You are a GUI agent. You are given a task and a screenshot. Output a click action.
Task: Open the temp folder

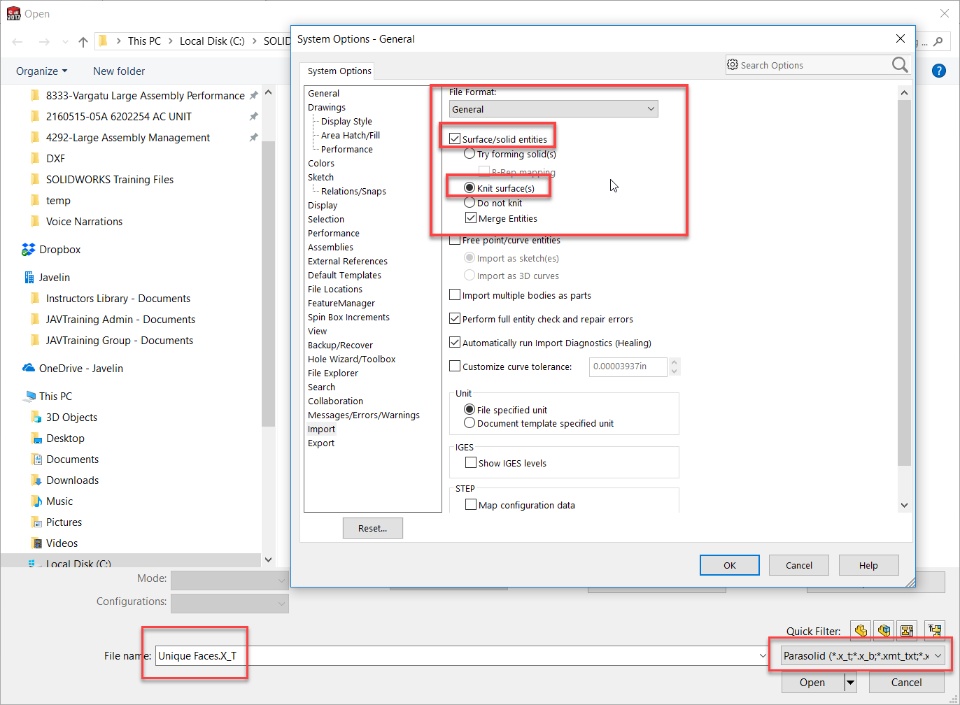[x=51, y=200]
